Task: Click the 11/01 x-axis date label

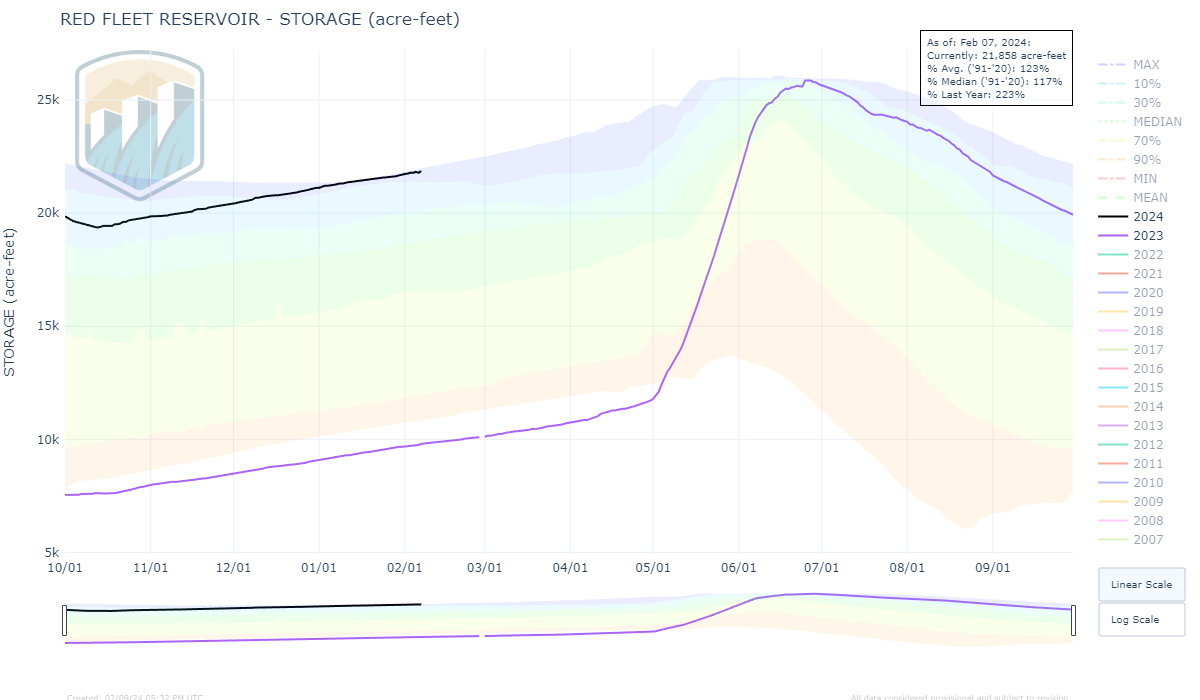Action: point(150,567)
